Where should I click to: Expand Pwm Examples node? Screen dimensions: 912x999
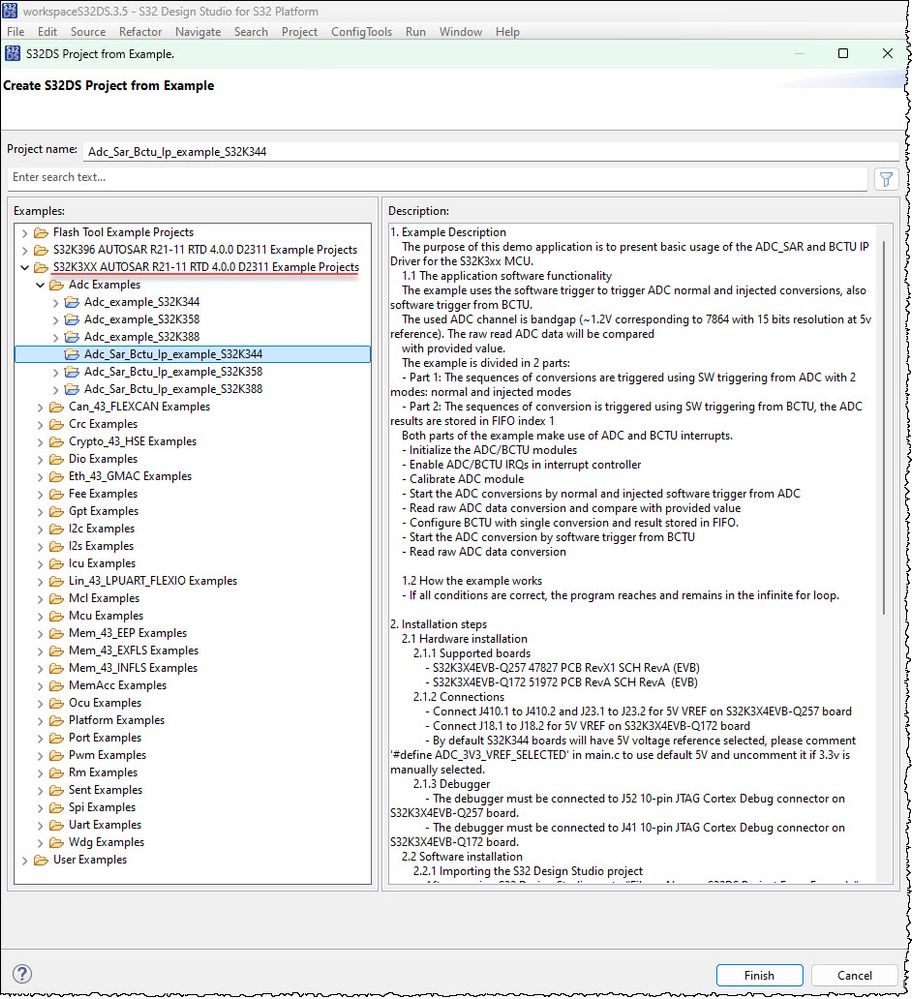point(40,756)
